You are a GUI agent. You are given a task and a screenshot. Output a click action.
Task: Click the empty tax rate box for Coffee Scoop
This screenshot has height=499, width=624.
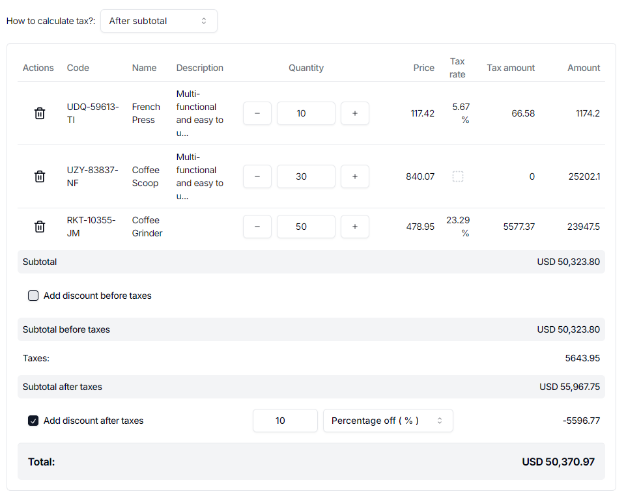click(458, 177)
